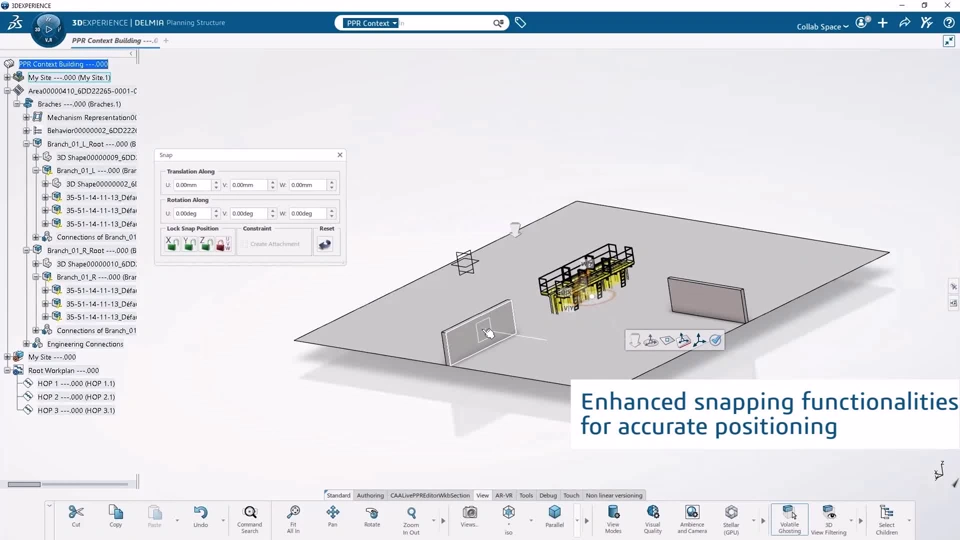
Task: Collapse the Root Workplan node
Action: 7,370
